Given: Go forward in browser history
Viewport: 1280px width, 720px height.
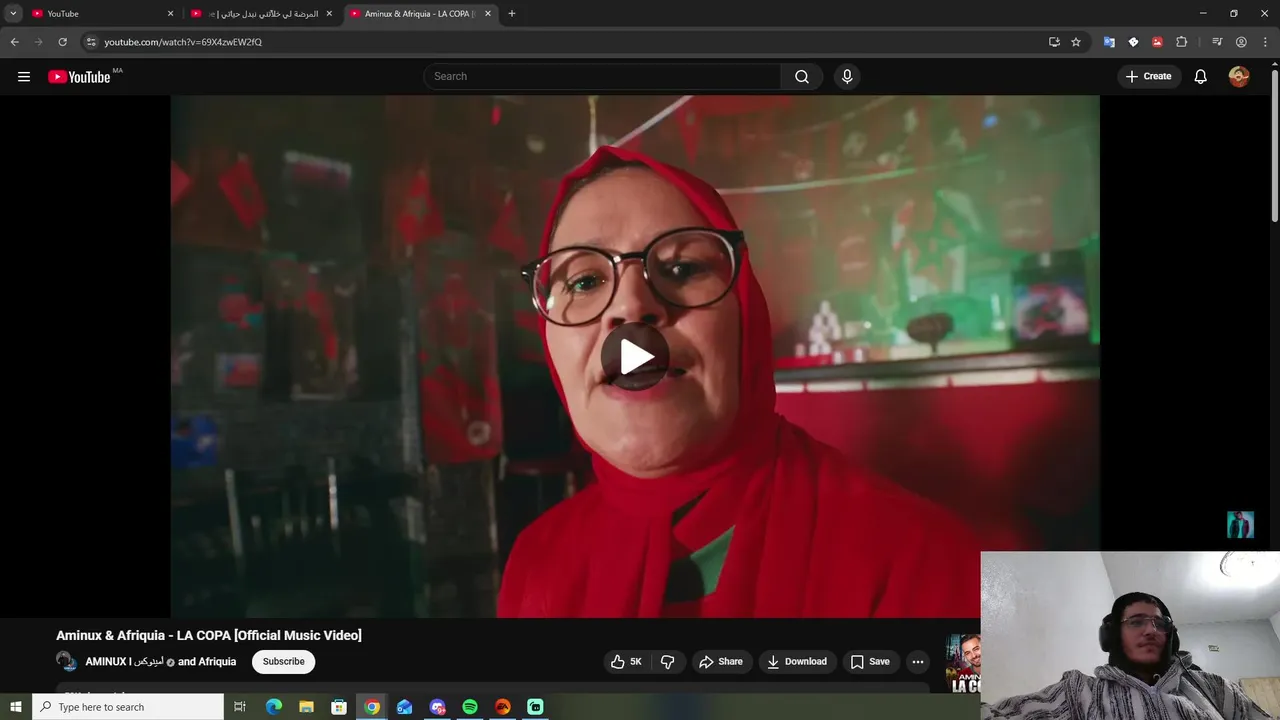Looking at the screenshot, I should (39, 42).
